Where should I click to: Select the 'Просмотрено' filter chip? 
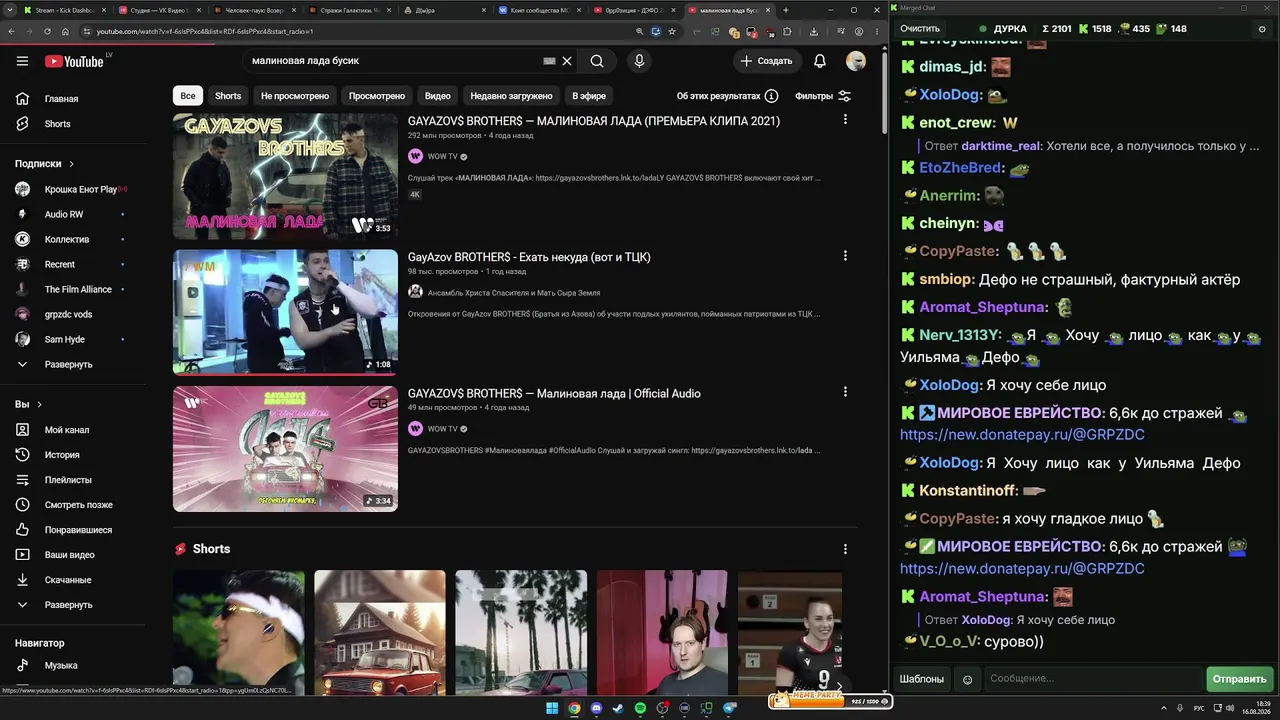tap(377, 96)
